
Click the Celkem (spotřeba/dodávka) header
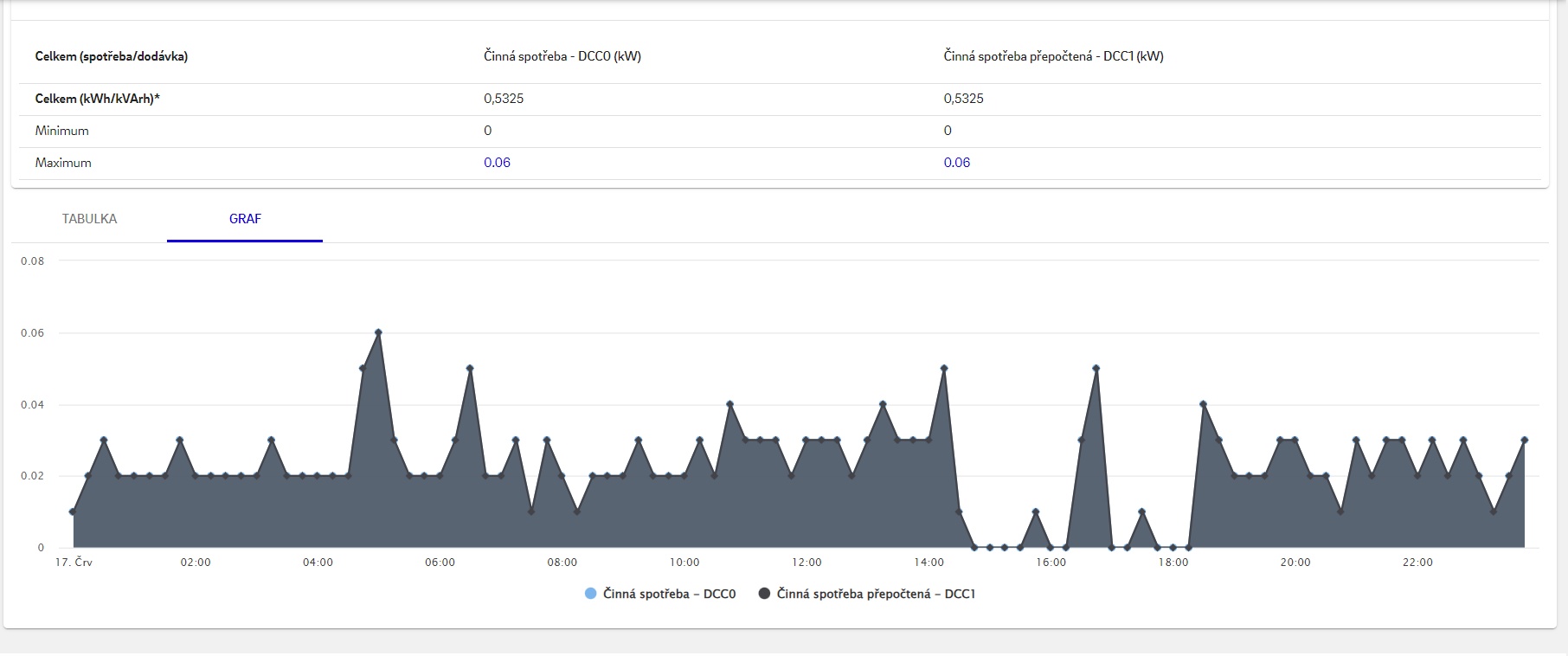(x=112, y=56)
